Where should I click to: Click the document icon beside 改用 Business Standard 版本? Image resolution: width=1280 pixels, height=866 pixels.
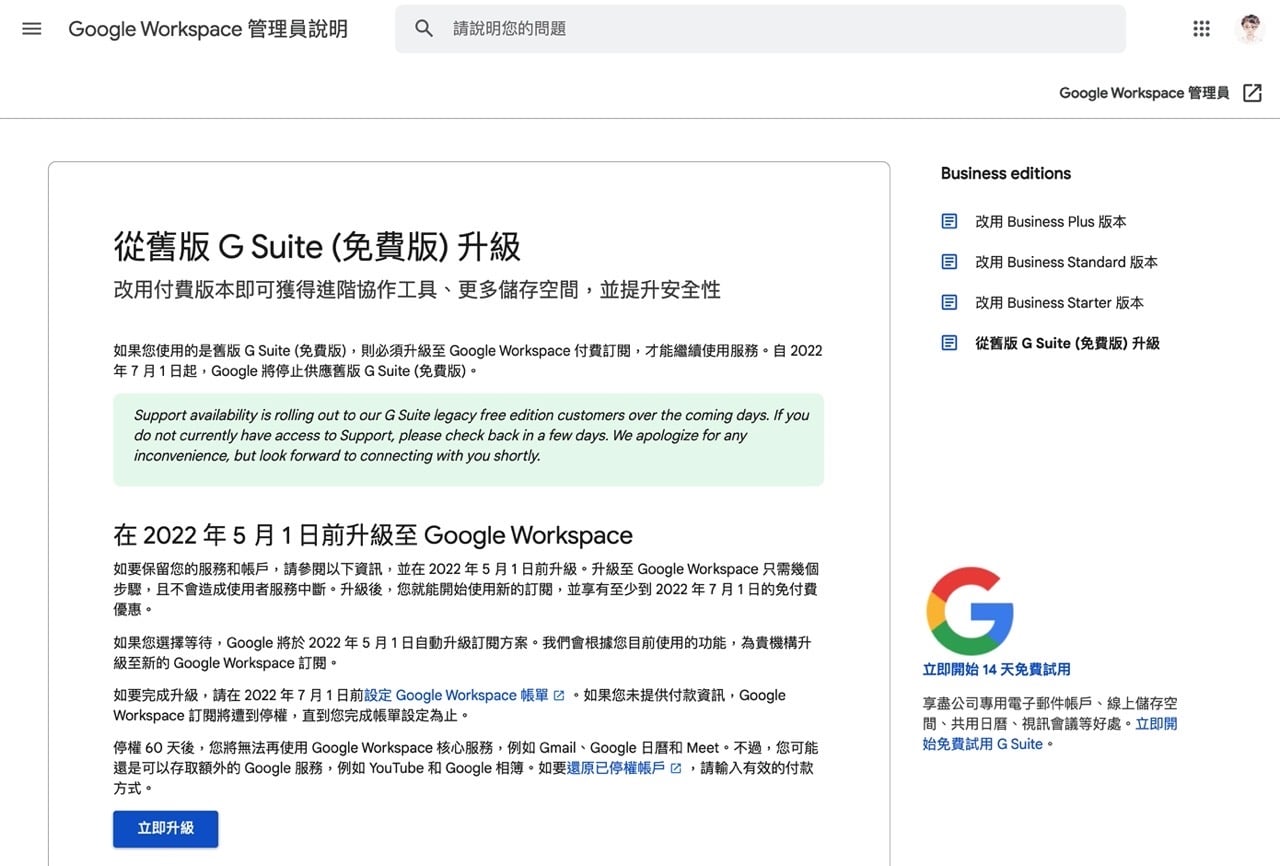(x=950, y=262)
